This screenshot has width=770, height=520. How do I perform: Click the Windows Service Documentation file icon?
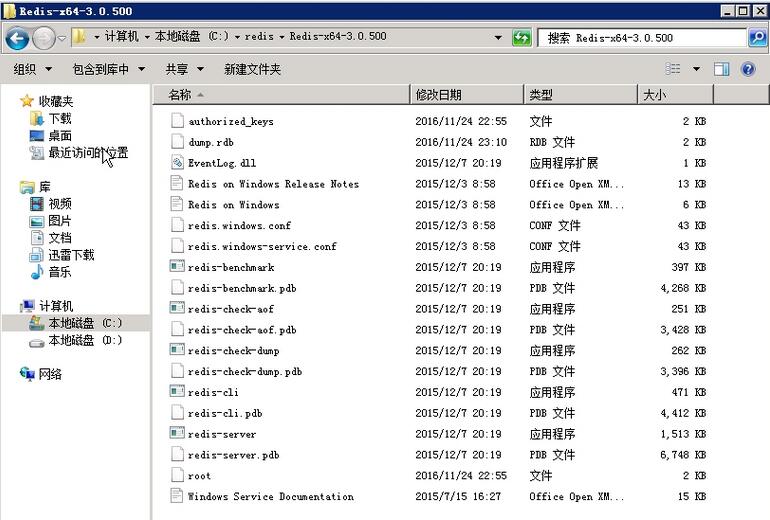pyautogui.click(x=177, y=496)
